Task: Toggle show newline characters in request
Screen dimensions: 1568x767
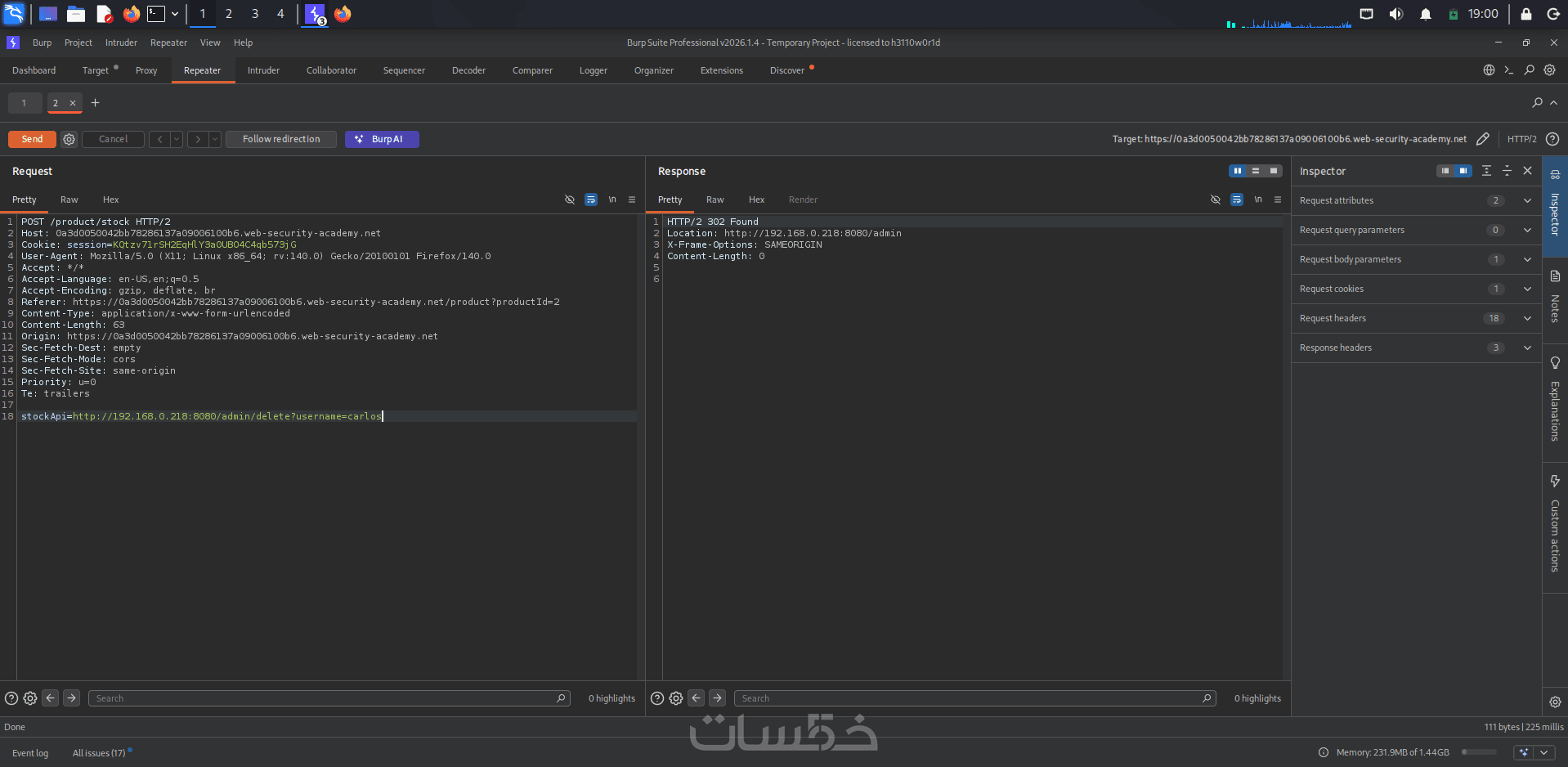Action: click(x=612, y=200)
